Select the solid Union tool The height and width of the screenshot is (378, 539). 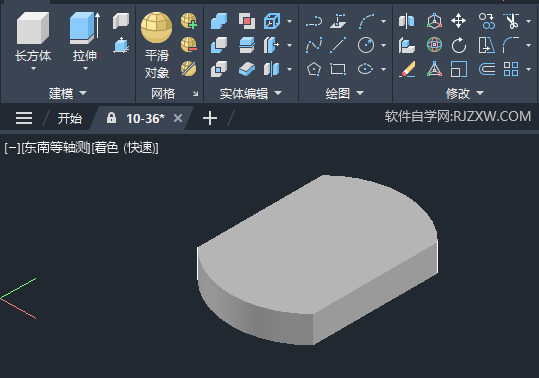pyautogui.click(x=219, y=21)
